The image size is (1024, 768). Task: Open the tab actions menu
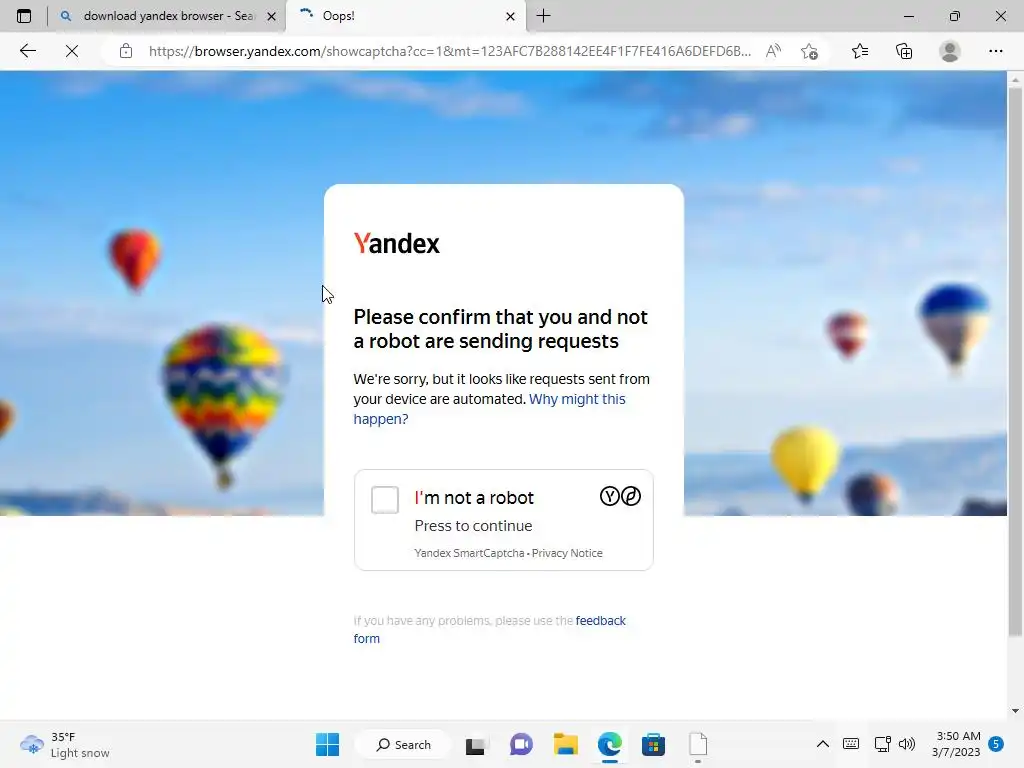coord(24,16)
